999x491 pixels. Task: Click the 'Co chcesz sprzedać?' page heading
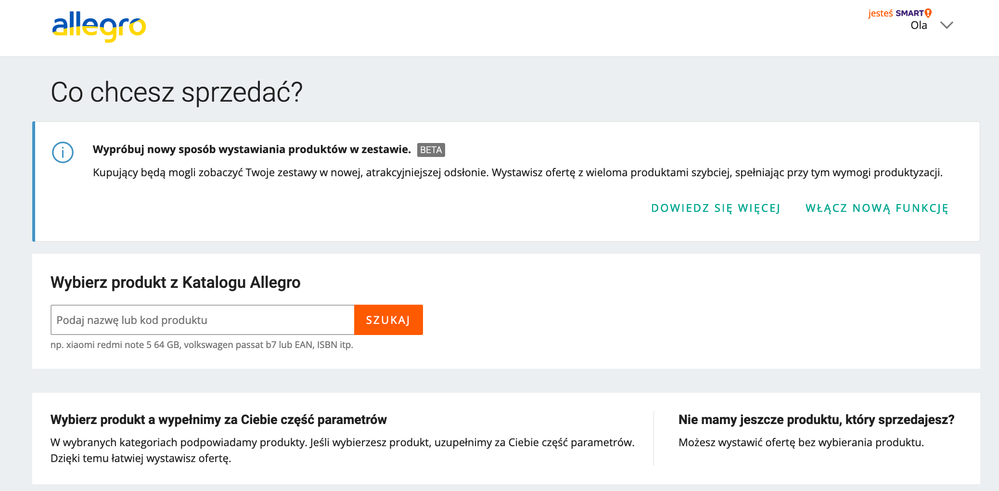176,93
